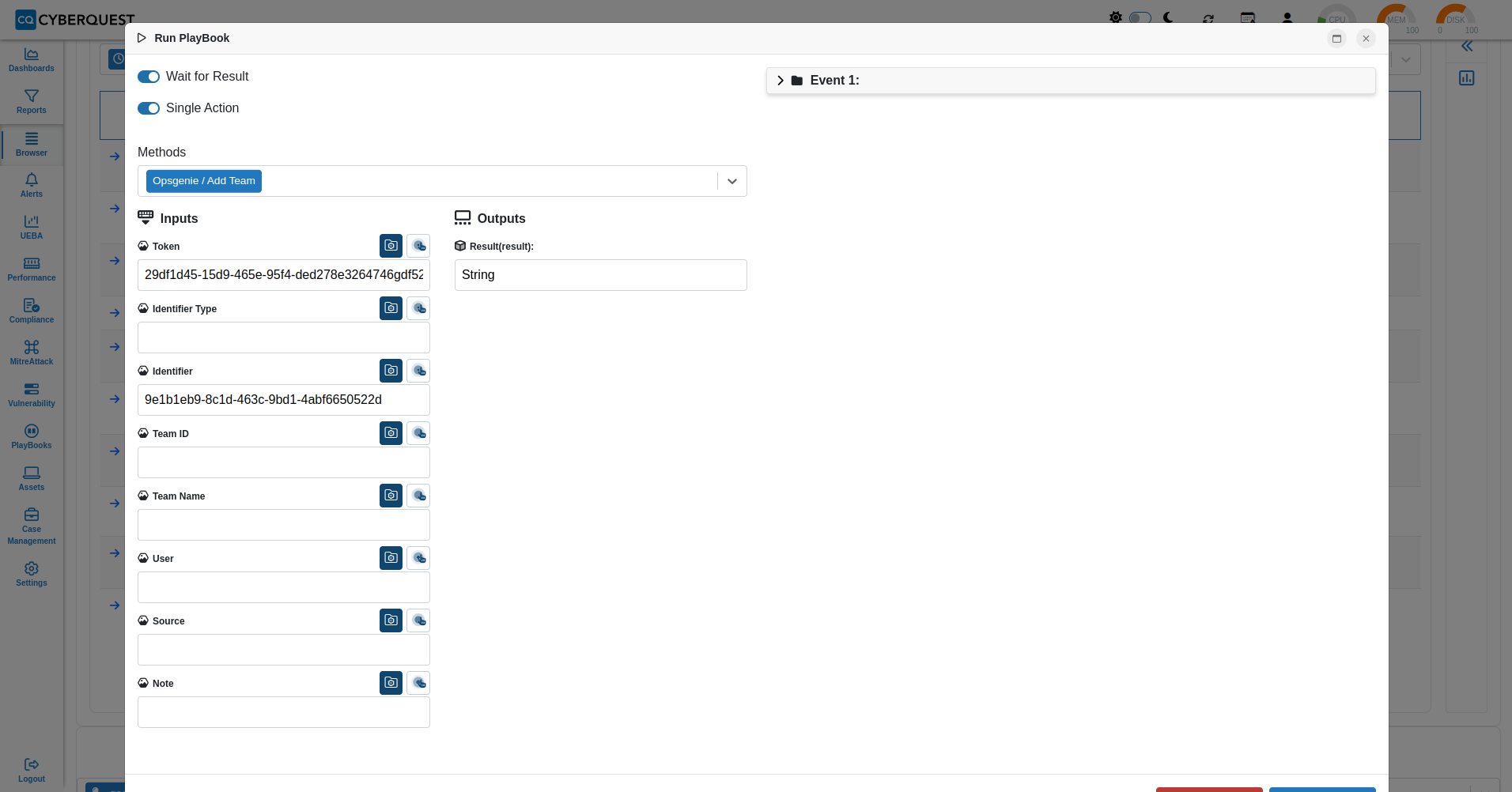This screenshot has height=792, width=1512.
Task: Click the Note camera icon button
Action: click(391, 683)
